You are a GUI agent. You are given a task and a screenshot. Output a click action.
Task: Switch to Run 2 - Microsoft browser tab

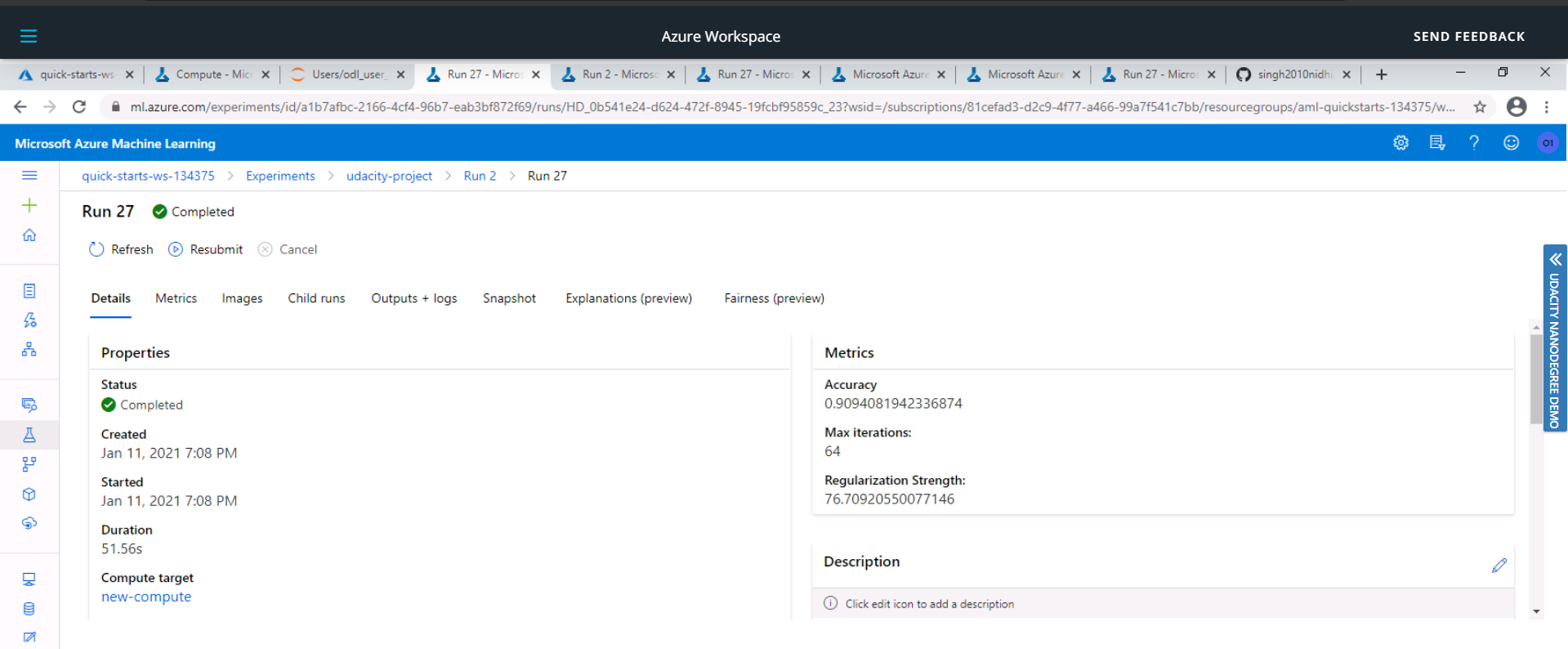click(x=618, y=74)
